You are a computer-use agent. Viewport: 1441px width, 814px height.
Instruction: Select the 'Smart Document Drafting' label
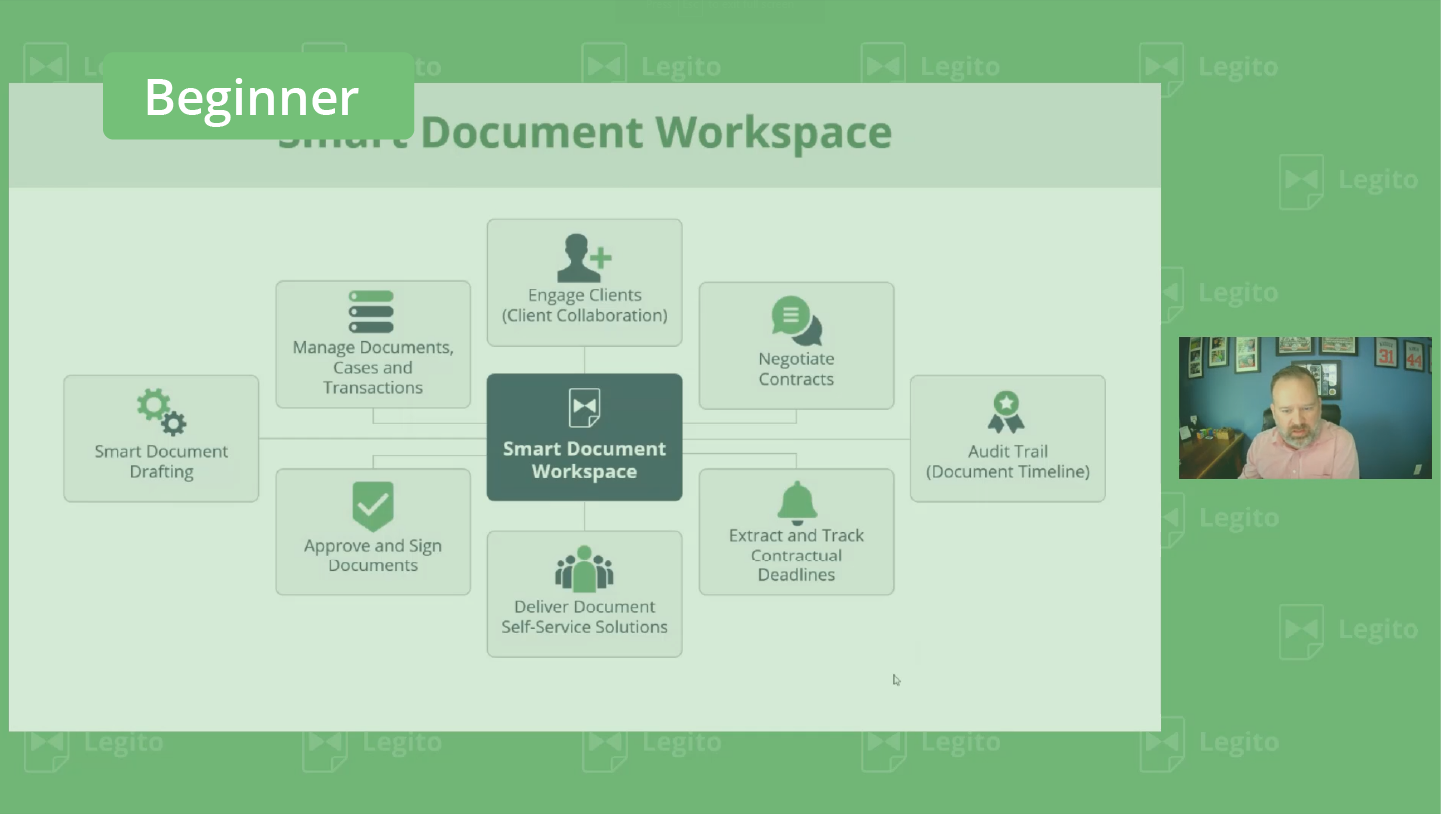[x=161, y=461]
